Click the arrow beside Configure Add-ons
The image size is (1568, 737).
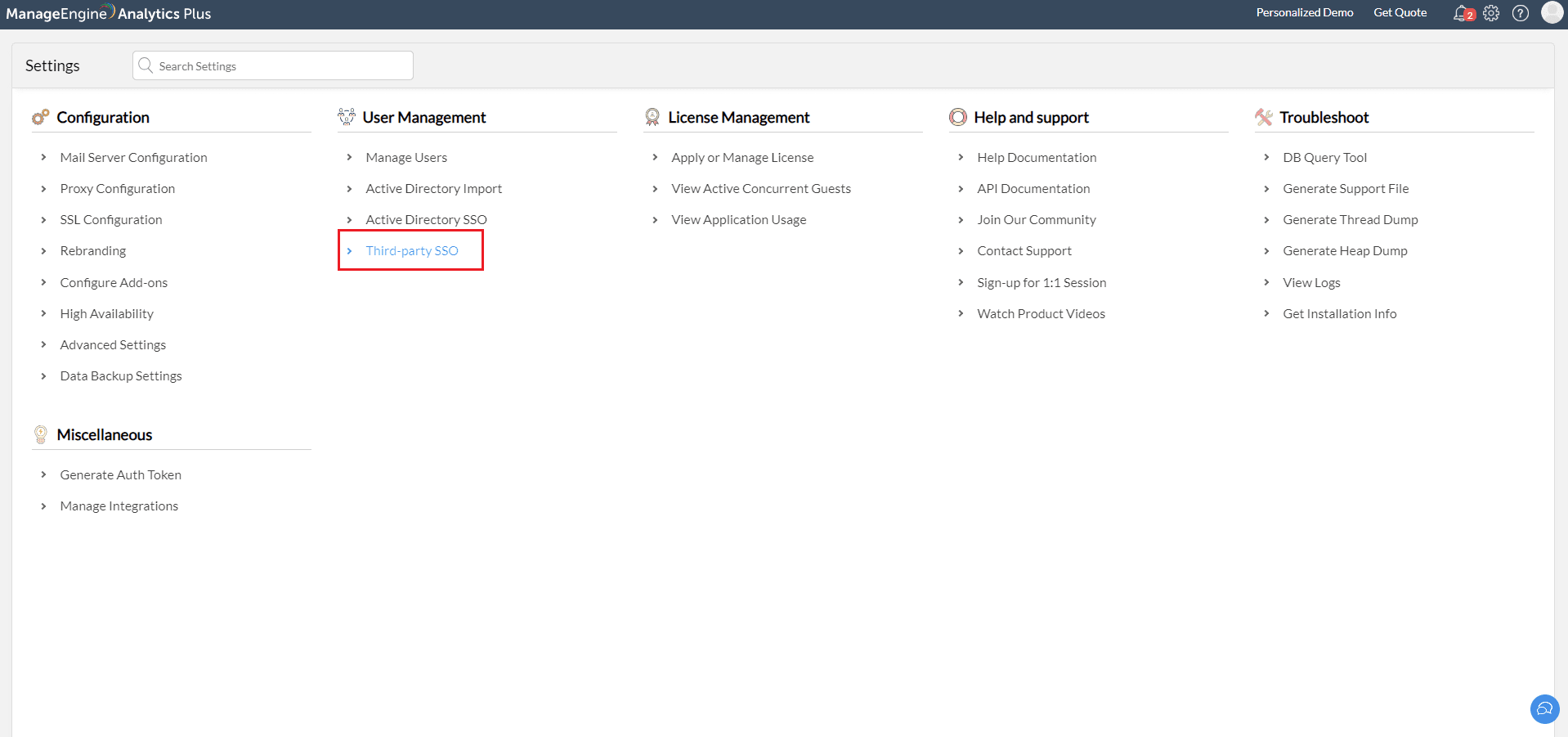43,282
